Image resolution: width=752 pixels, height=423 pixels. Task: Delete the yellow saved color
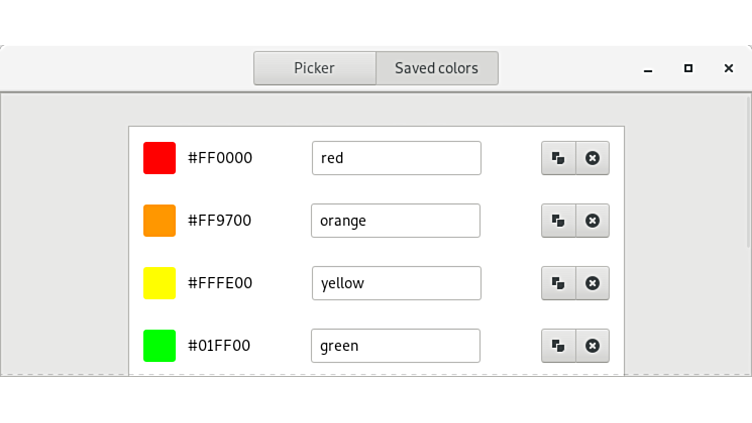[x=592, y=283]
